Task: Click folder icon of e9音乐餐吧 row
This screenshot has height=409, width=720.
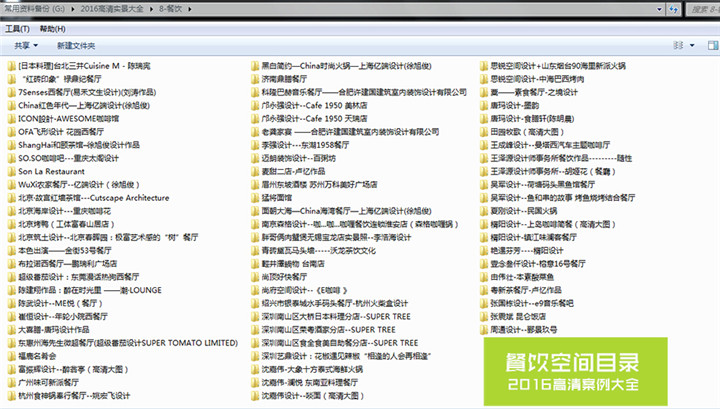Action: tap(484, 303)
